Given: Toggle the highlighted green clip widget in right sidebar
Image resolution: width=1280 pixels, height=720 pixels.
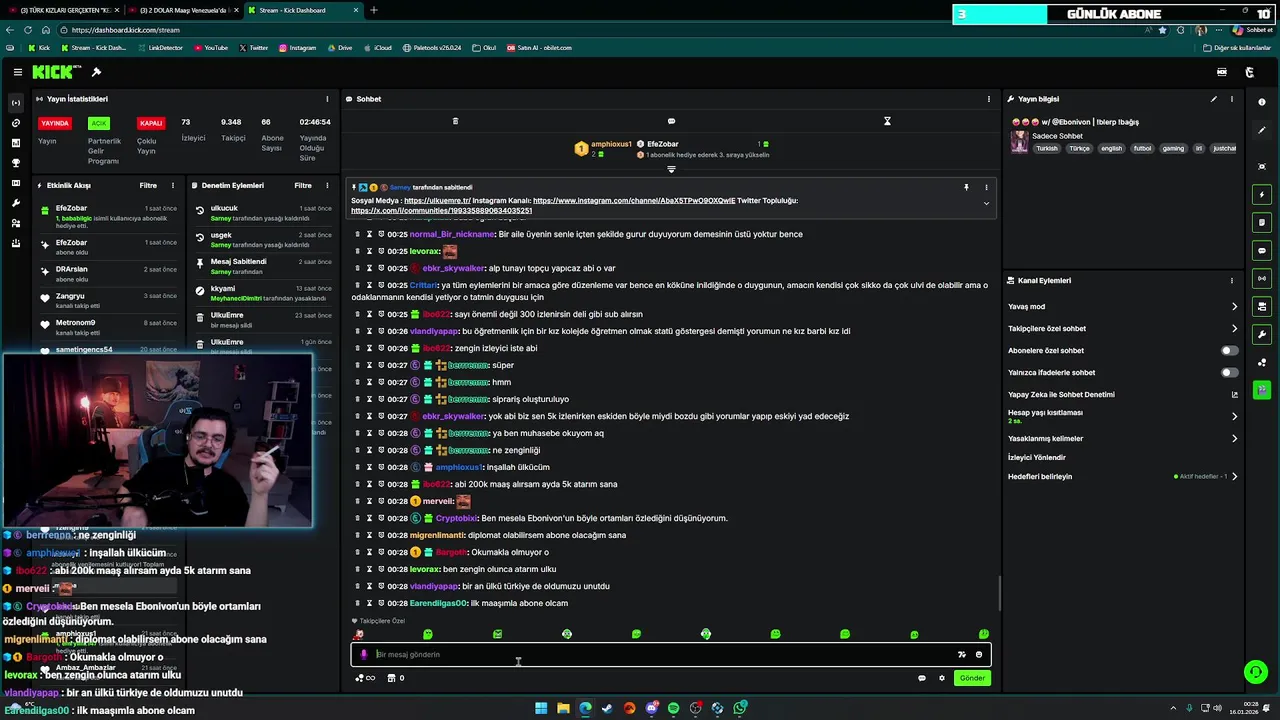Looking at the screenshot, I should click(1262, 390).
